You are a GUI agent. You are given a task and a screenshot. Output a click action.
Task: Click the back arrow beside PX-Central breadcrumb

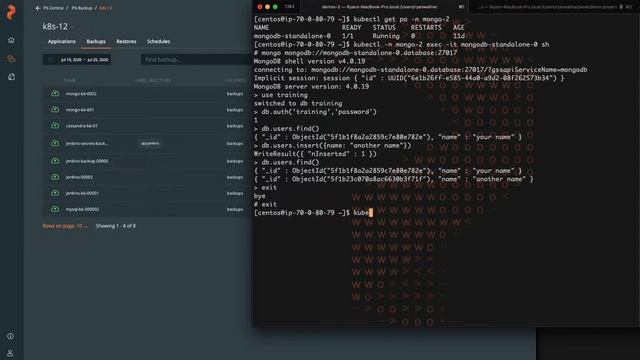pos(38,8)
